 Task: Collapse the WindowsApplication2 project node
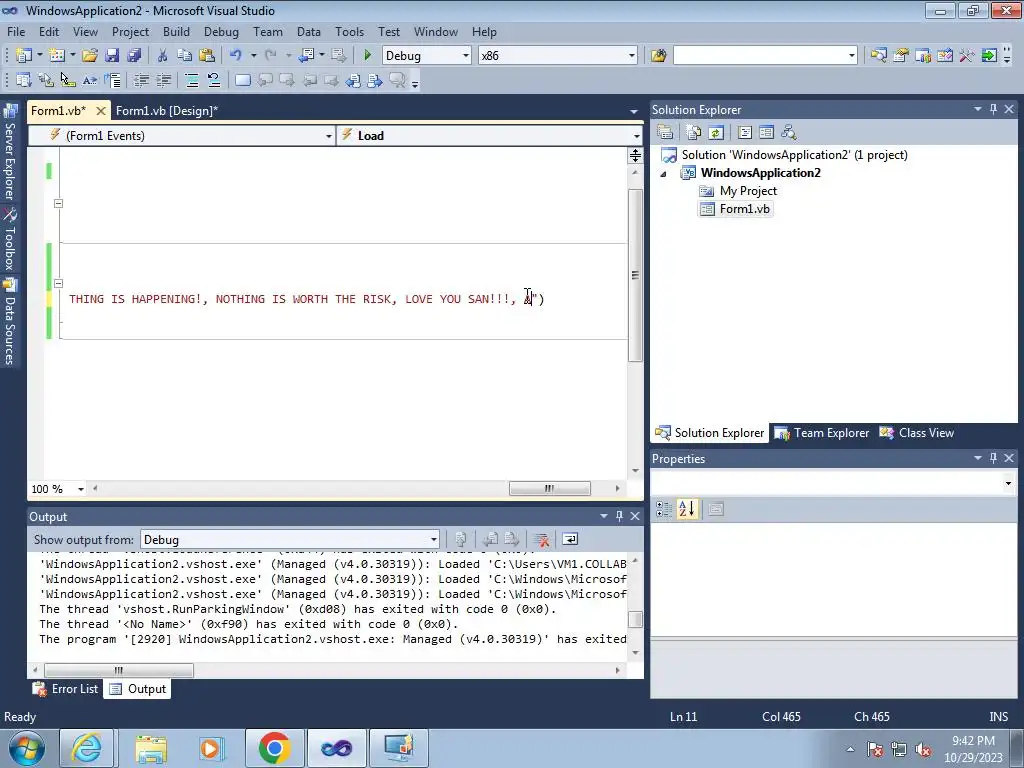point(664,173)
